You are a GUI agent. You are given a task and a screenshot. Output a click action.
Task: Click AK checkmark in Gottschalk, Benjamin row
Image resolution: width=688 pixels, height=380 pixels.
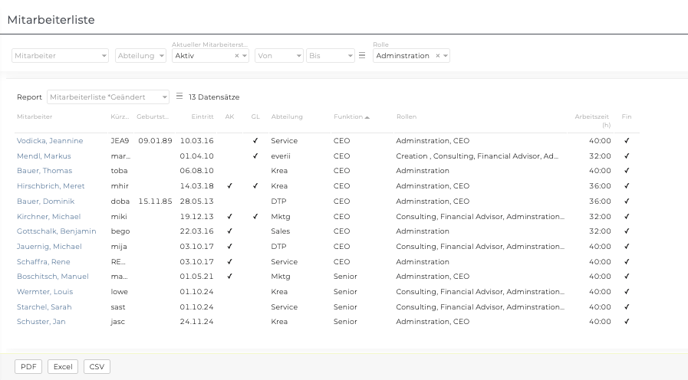click(229, 231)
